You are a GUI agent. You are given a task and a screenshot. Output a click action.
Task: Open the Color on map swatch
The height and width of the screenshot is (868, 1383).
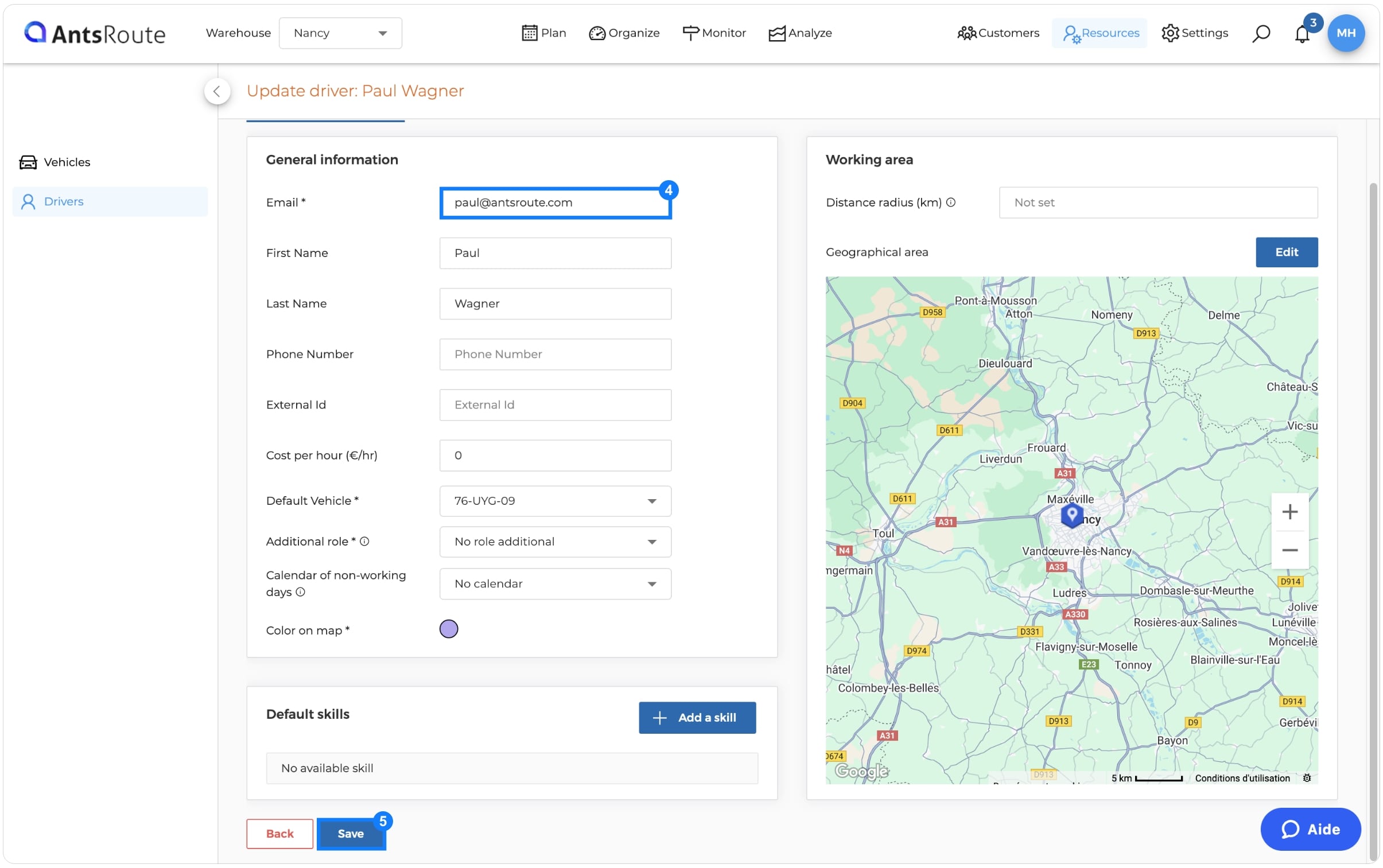[x=448, y=629]
